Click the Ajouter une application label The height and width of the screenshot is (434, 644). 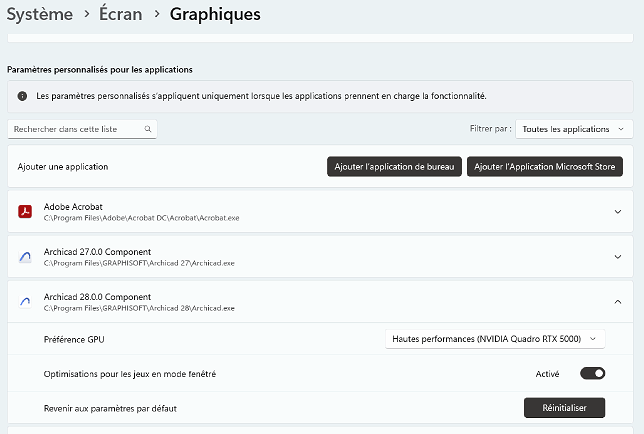[63, 167]
